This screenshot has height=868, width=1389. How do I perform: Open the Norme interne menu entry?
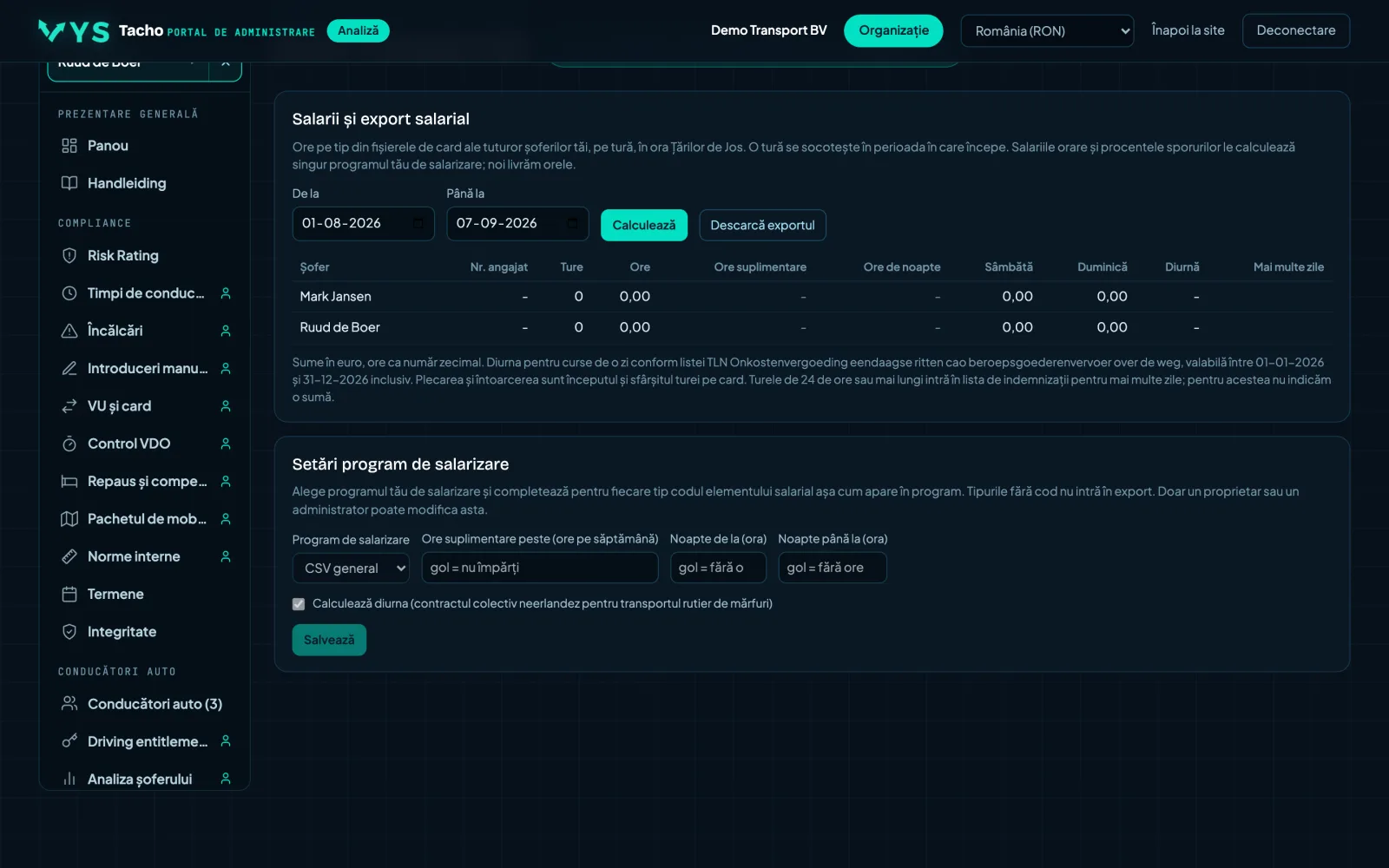click(x=144, y=556)
